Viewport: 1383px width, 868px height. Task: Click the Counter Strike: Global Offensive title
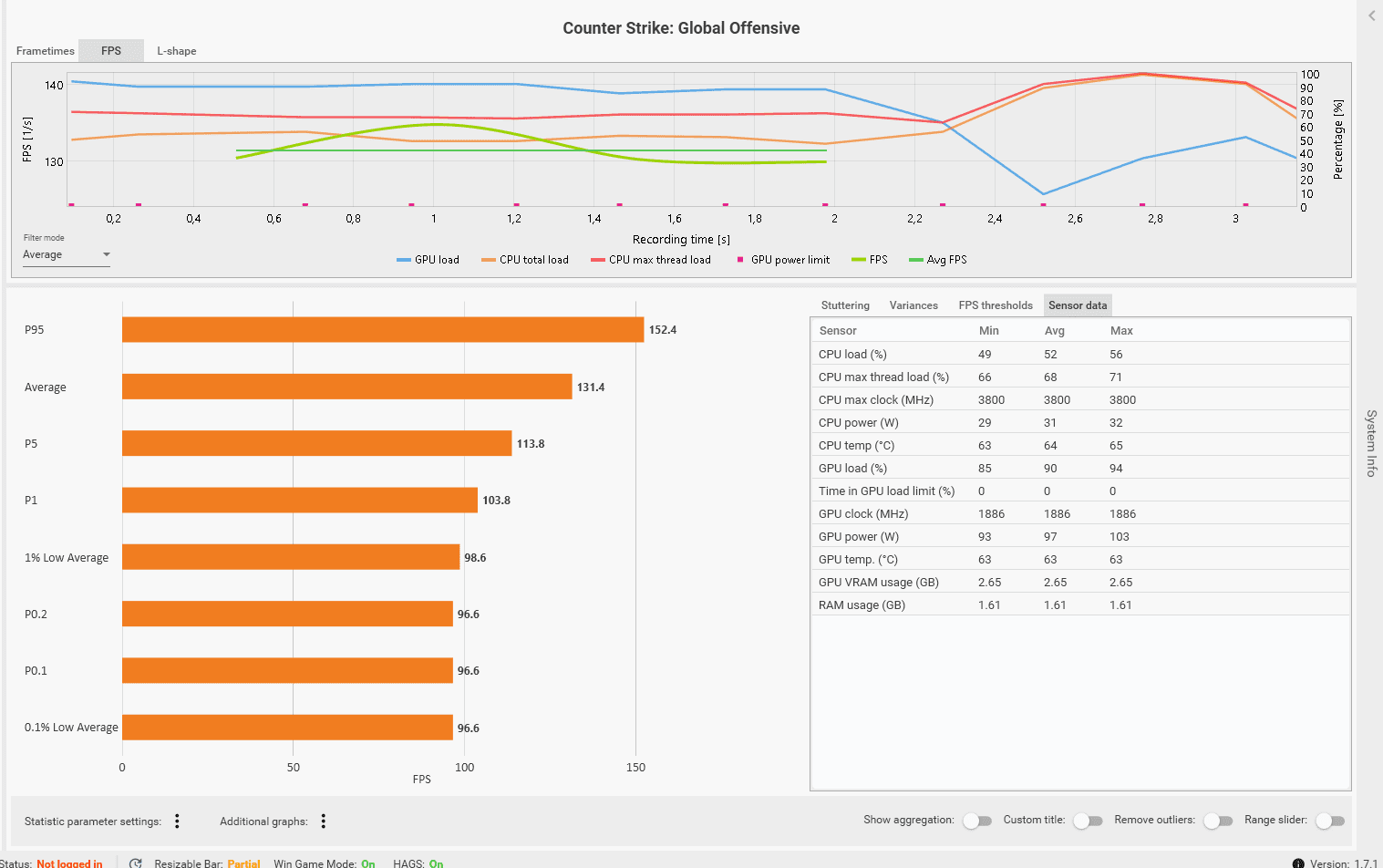click(x=681, y=28)
